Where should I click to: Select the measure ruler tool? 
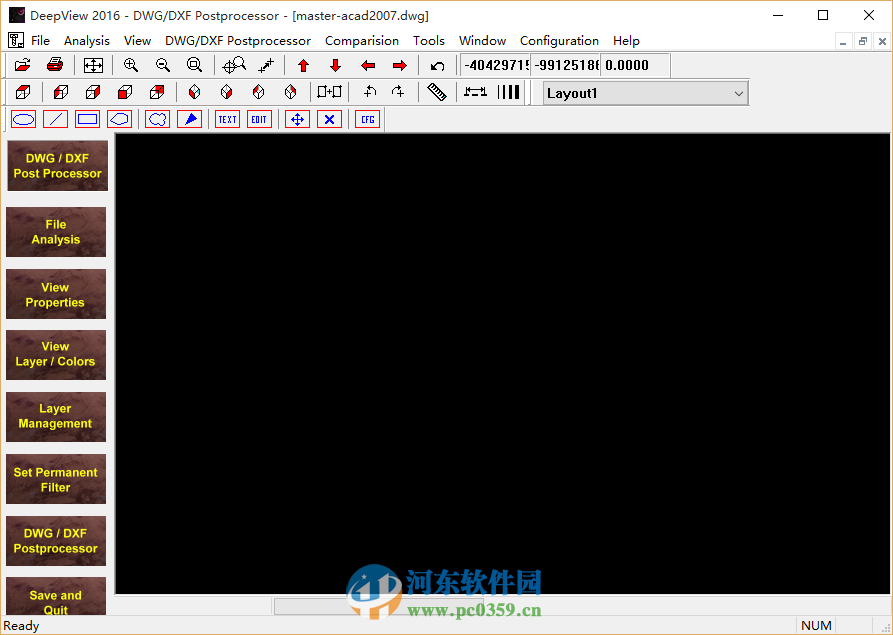[437, 91]
